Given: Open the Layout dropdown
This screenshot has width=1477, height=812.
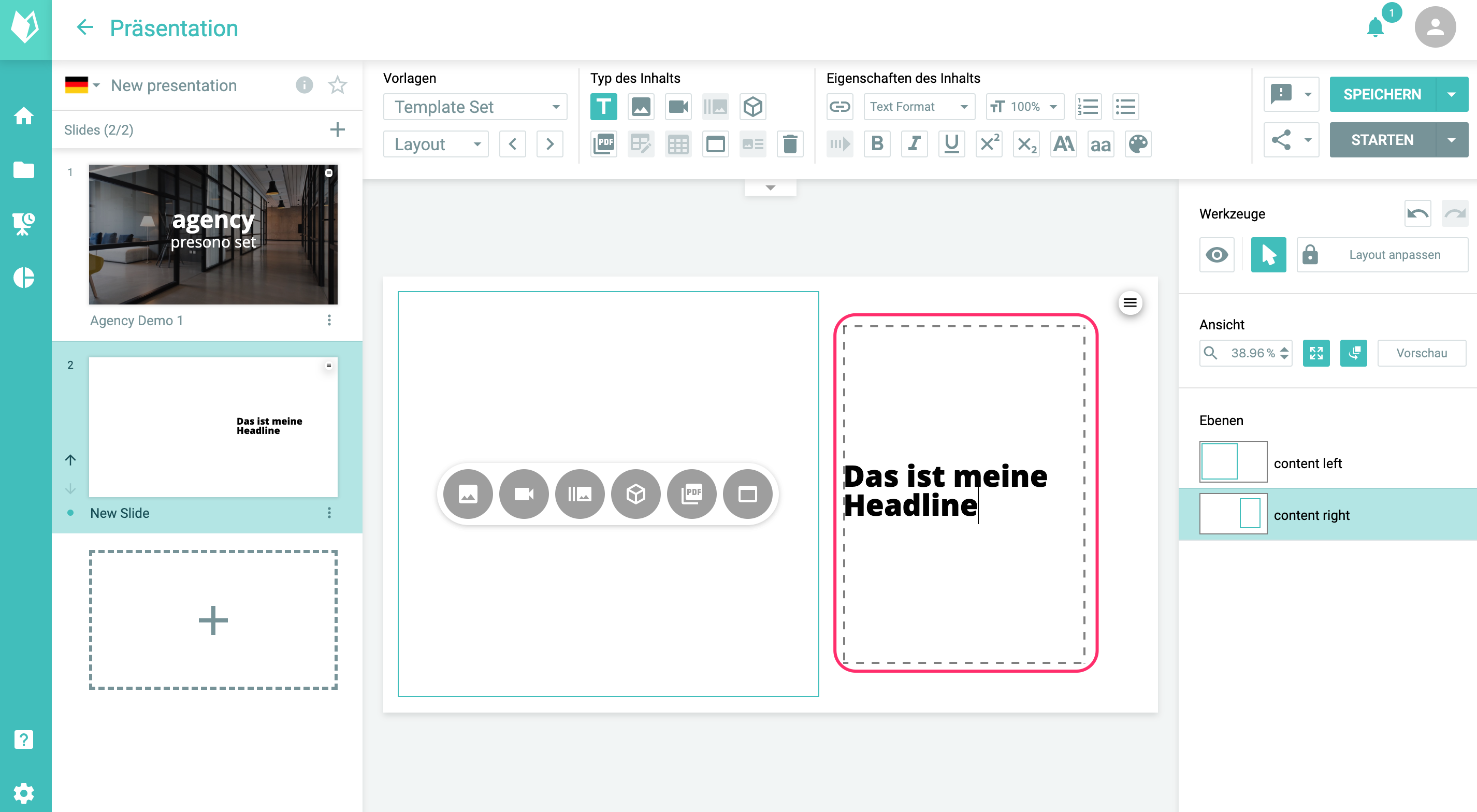Looking at the screenshot, I should point(436,144).
